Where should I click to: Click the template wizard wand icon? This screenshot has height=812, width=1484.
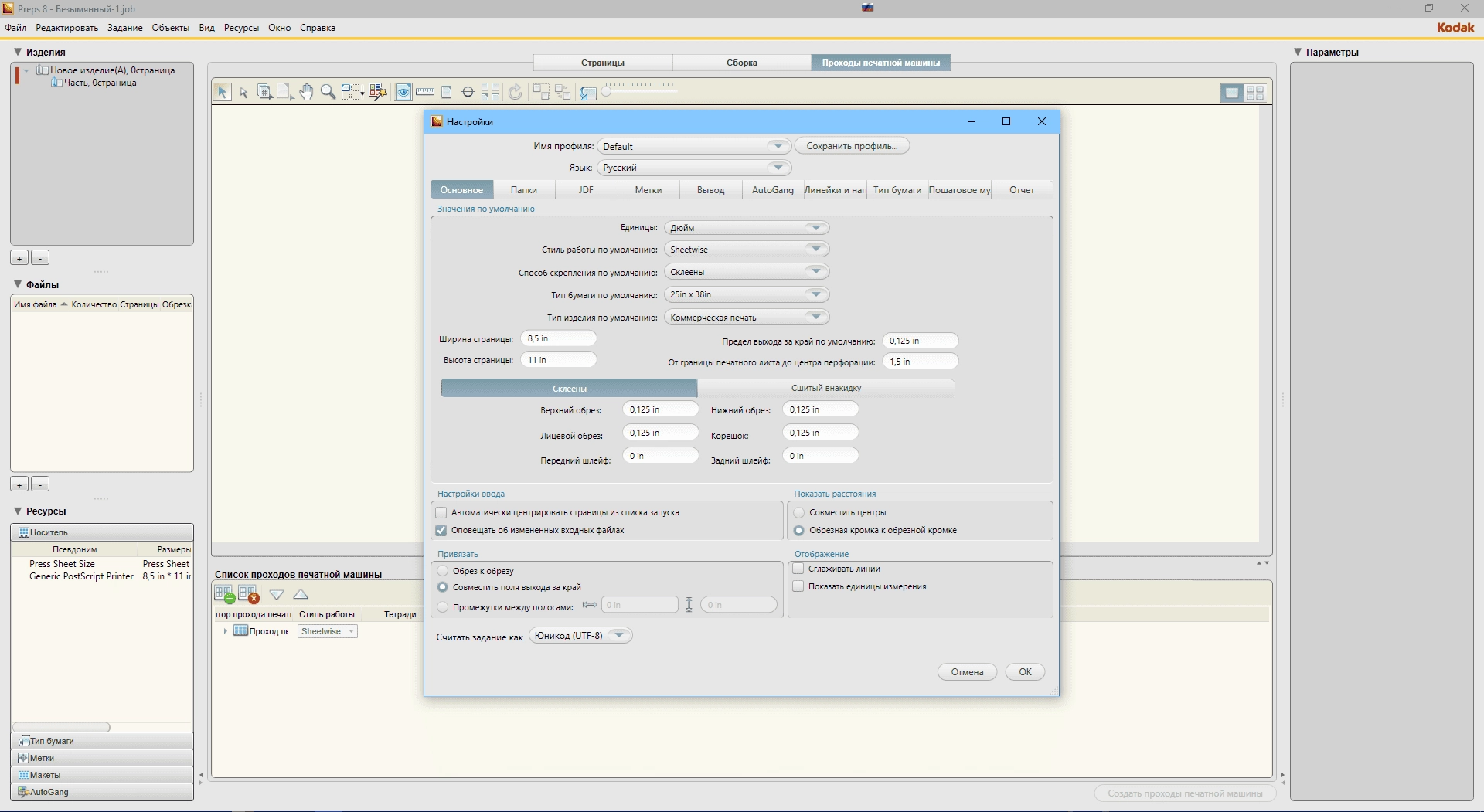(377, 93)
